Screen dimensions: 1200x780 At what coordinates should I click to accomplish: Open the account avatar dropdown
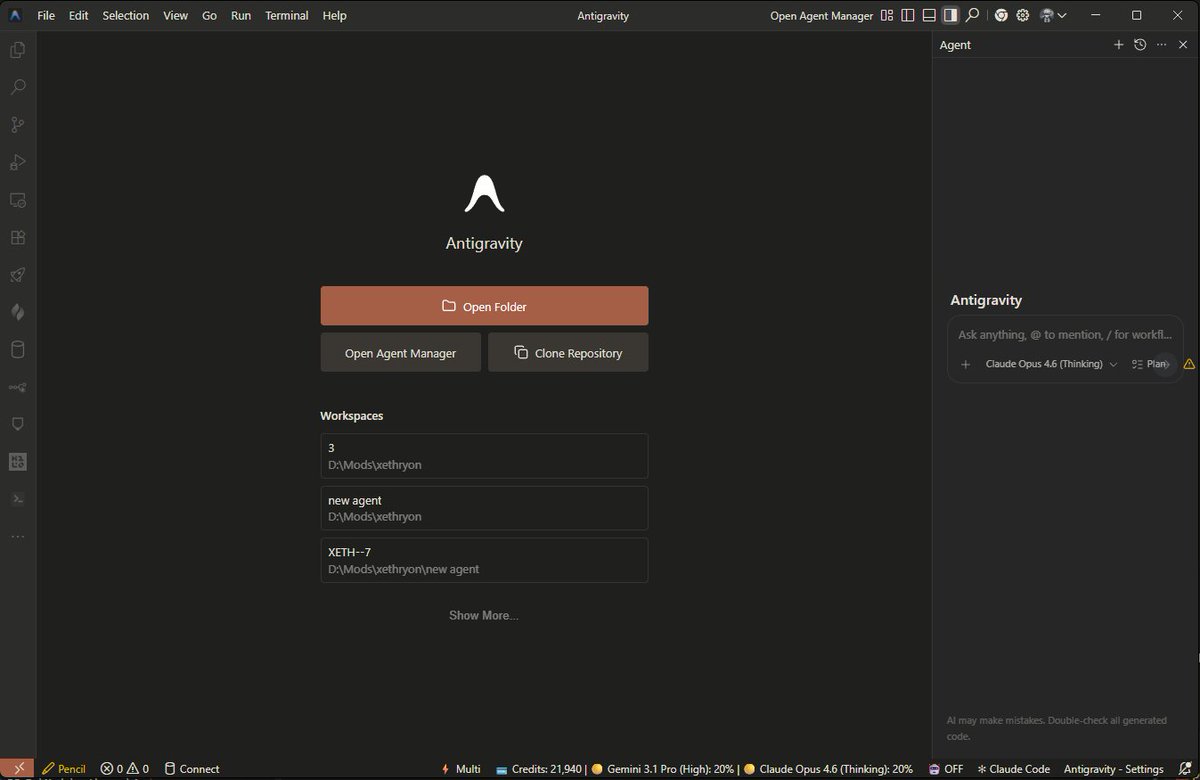point(1053,15)
